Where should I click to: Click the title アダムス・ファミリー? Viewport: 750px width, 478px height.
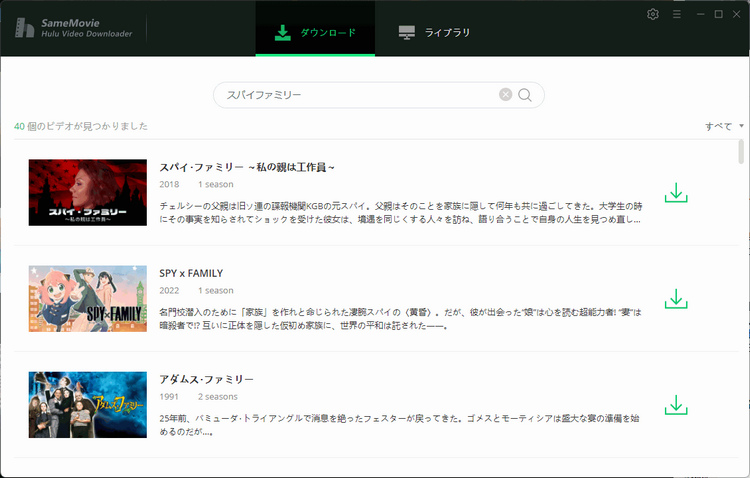coord(206,379)
